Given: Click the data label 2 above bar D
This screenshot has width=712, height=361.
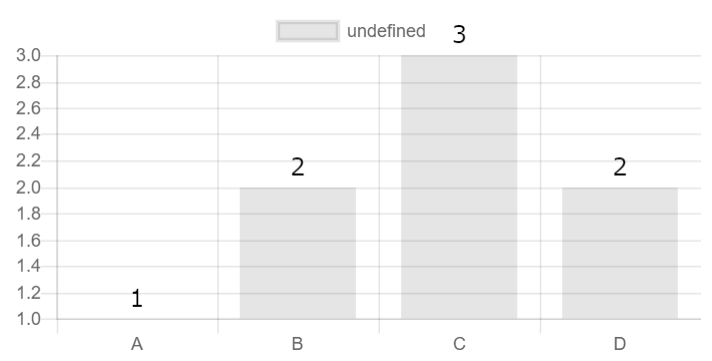Looking at the screenshot, I should click(x=620, y=167).
